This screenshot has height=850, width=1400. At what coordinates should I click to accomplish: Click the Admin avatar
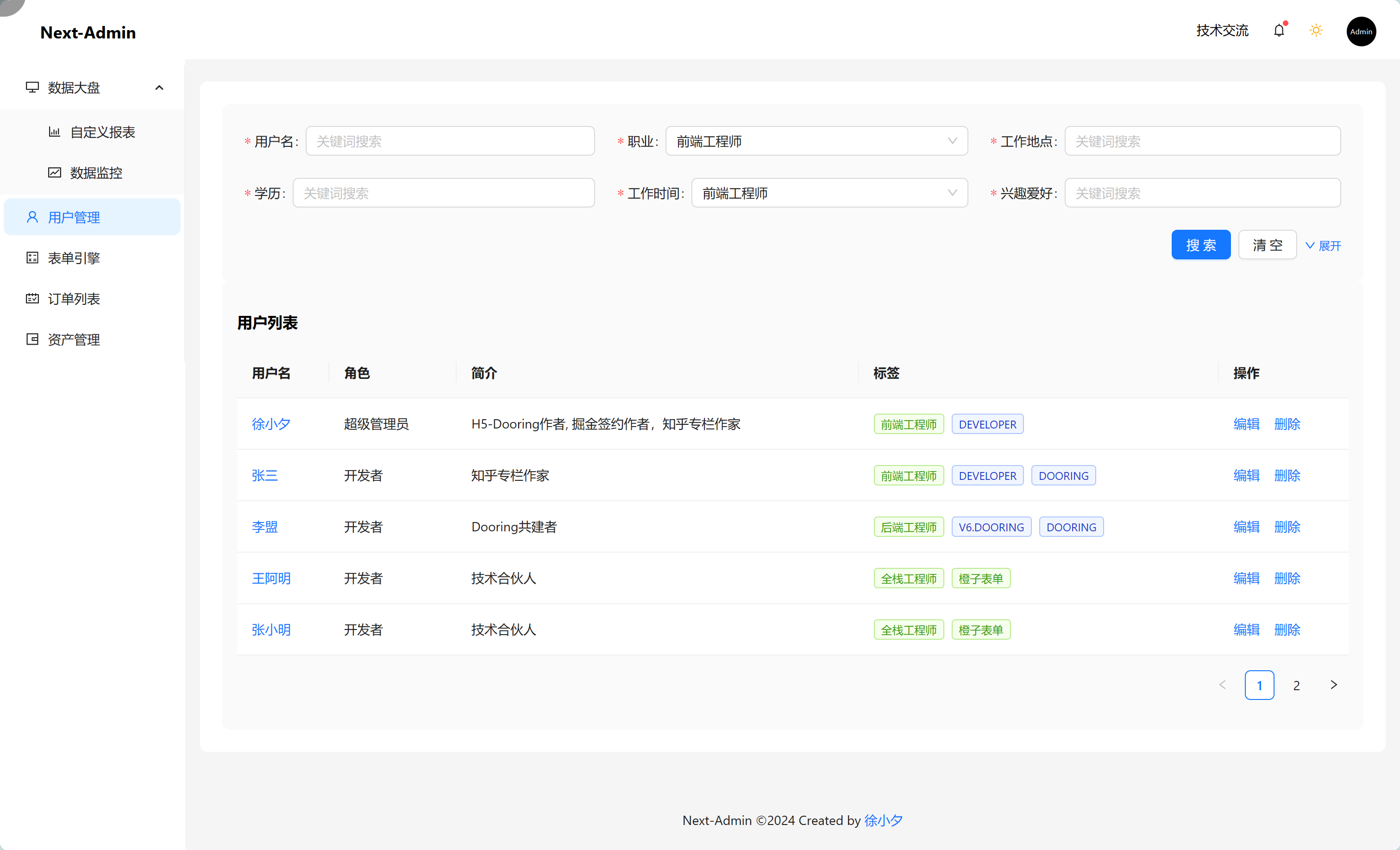(1362, 31)
